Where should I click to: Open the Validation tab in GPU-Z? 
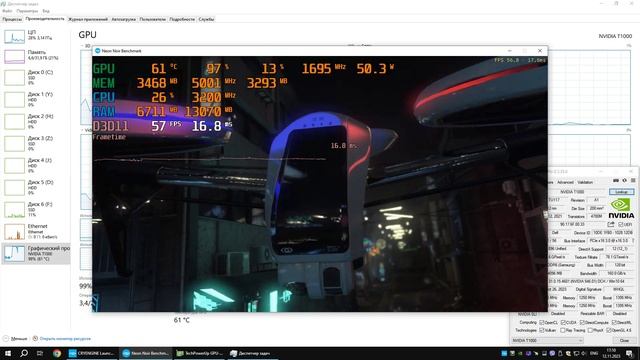tap(585, 182)
